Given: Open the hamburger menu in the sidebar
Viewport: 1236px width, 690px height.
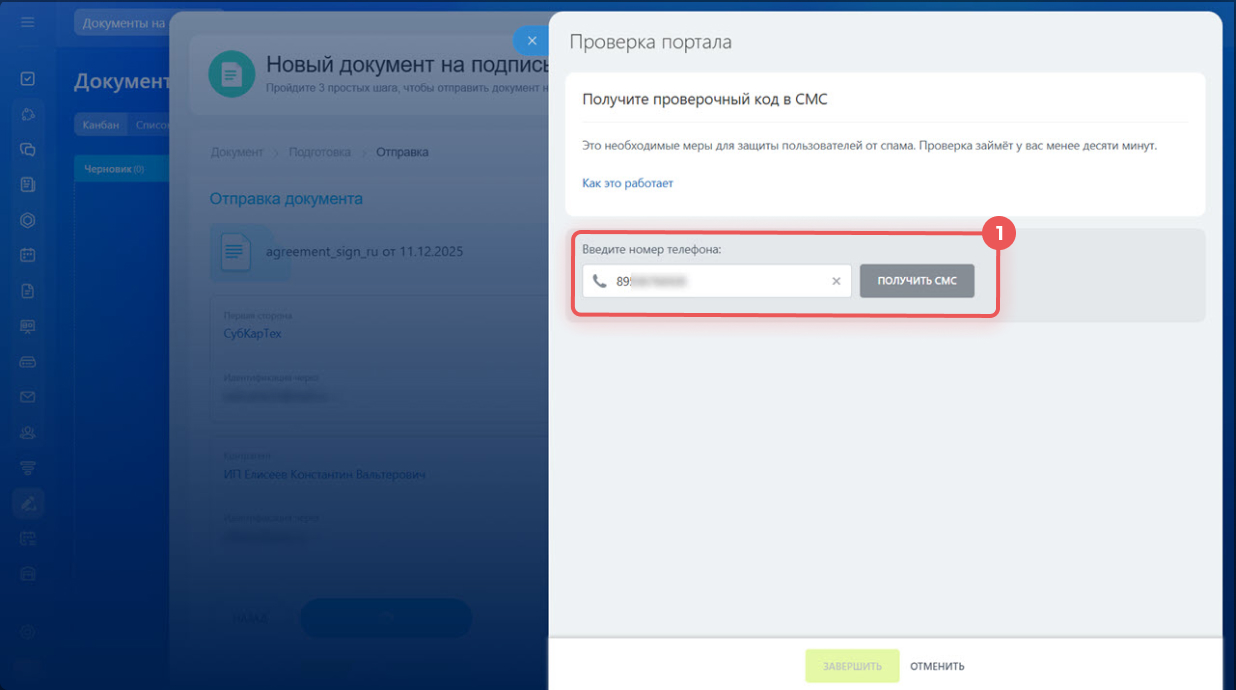Looking at the screenshot, I should [x=28, y=22].
